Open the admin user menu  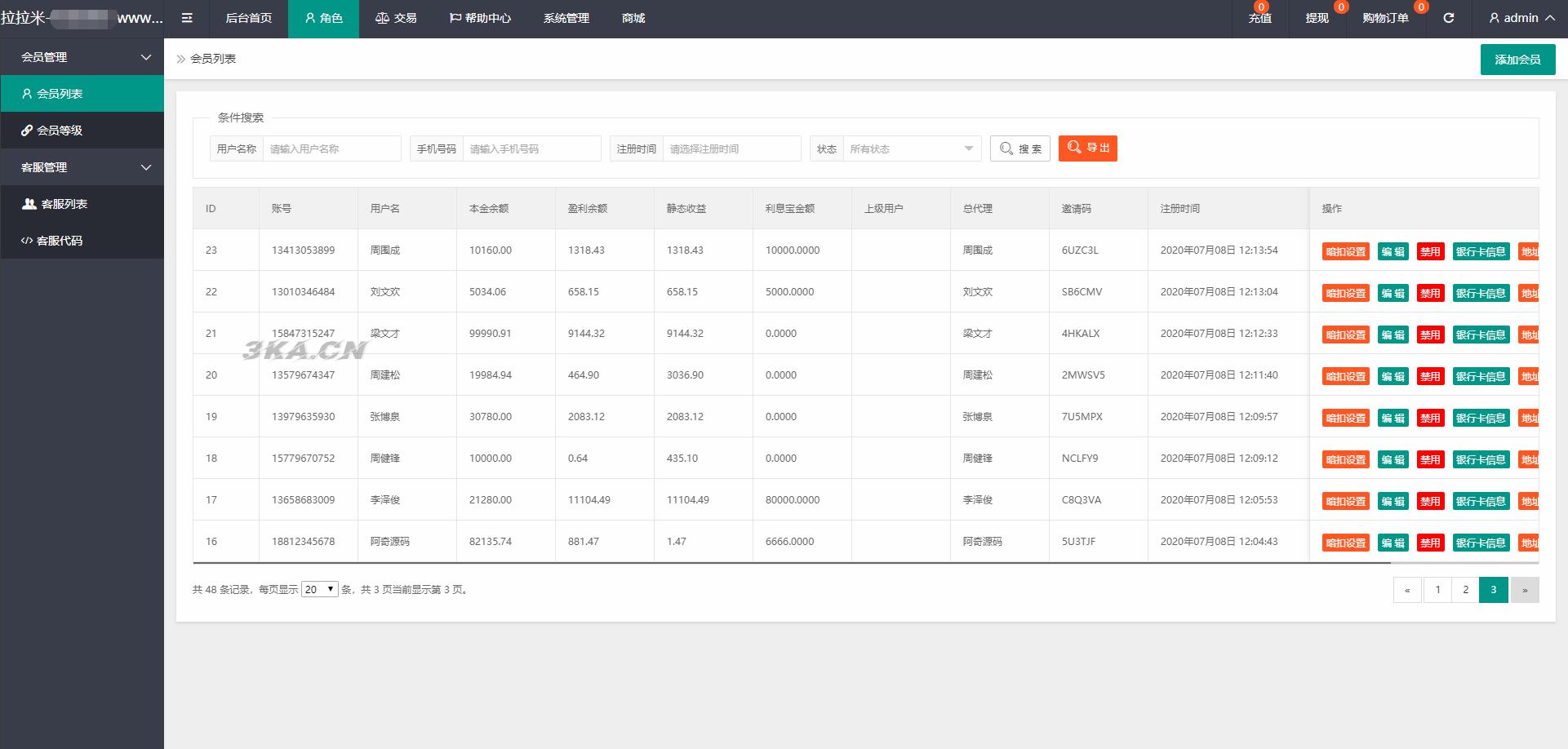(1521, 18)
